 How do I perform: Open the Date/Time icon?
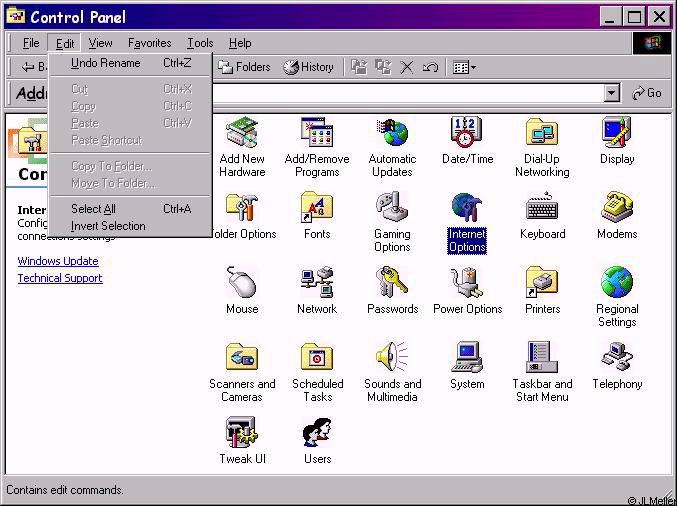click(x=464, y=133)
